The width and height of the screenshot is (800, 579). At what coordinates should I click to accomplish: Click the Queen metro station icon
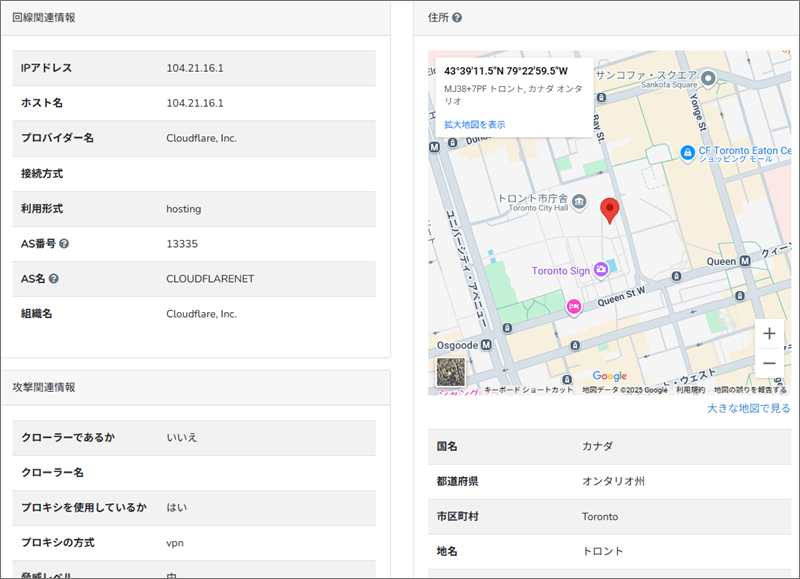745,261
